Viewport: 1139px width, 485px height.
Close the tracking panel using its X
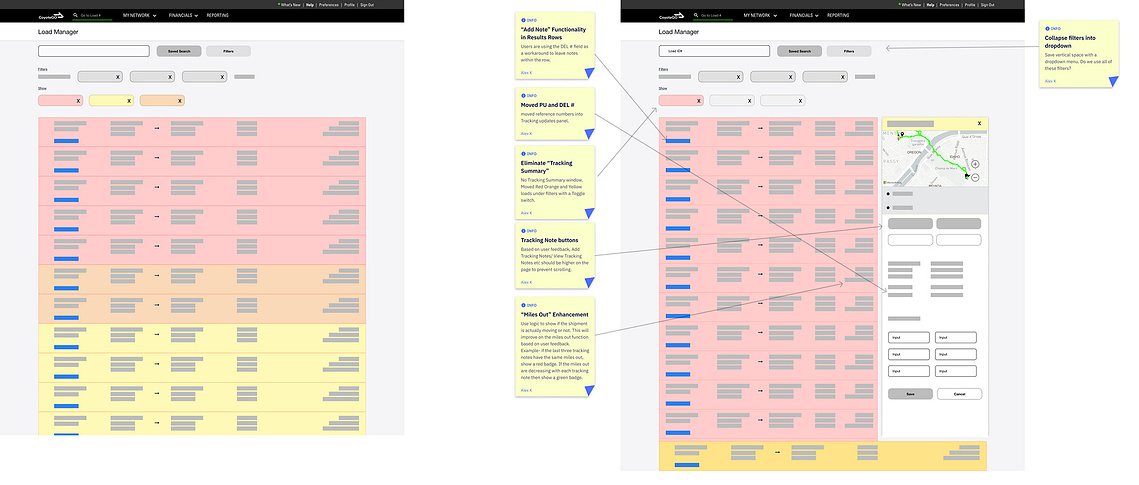(x=979, y=123)
